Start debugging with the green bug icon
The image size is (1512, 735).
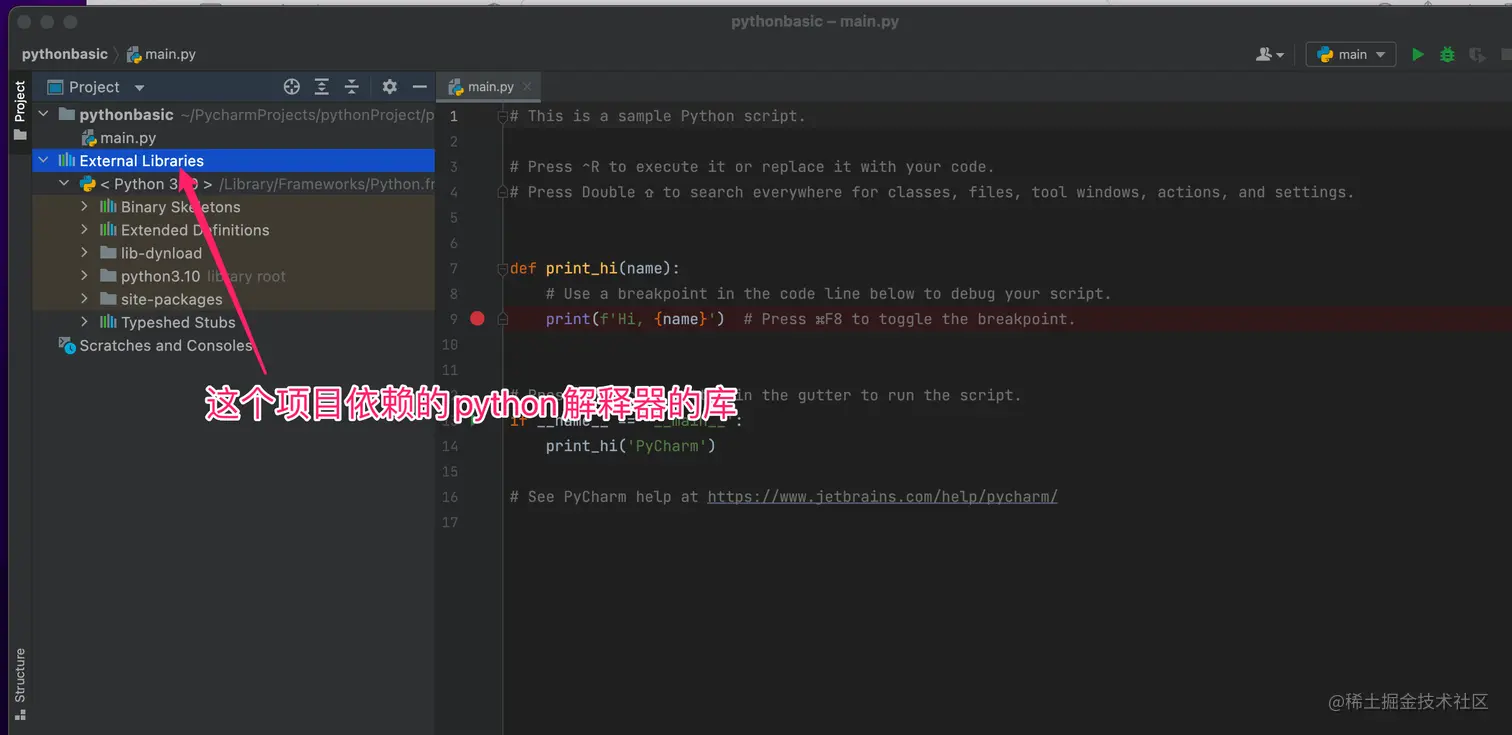pyautogui.click(x=1447, y=55)
